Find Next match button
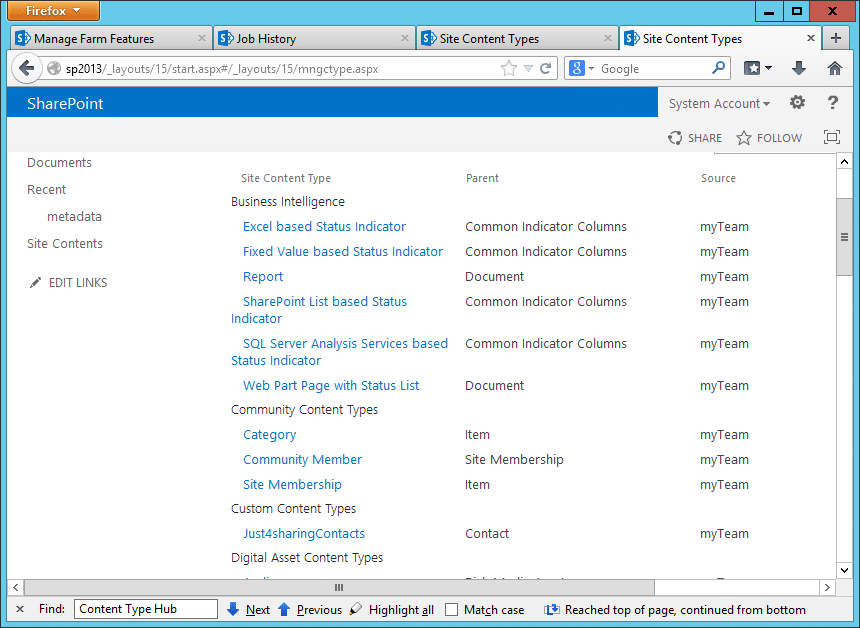 tap(248, 609)
